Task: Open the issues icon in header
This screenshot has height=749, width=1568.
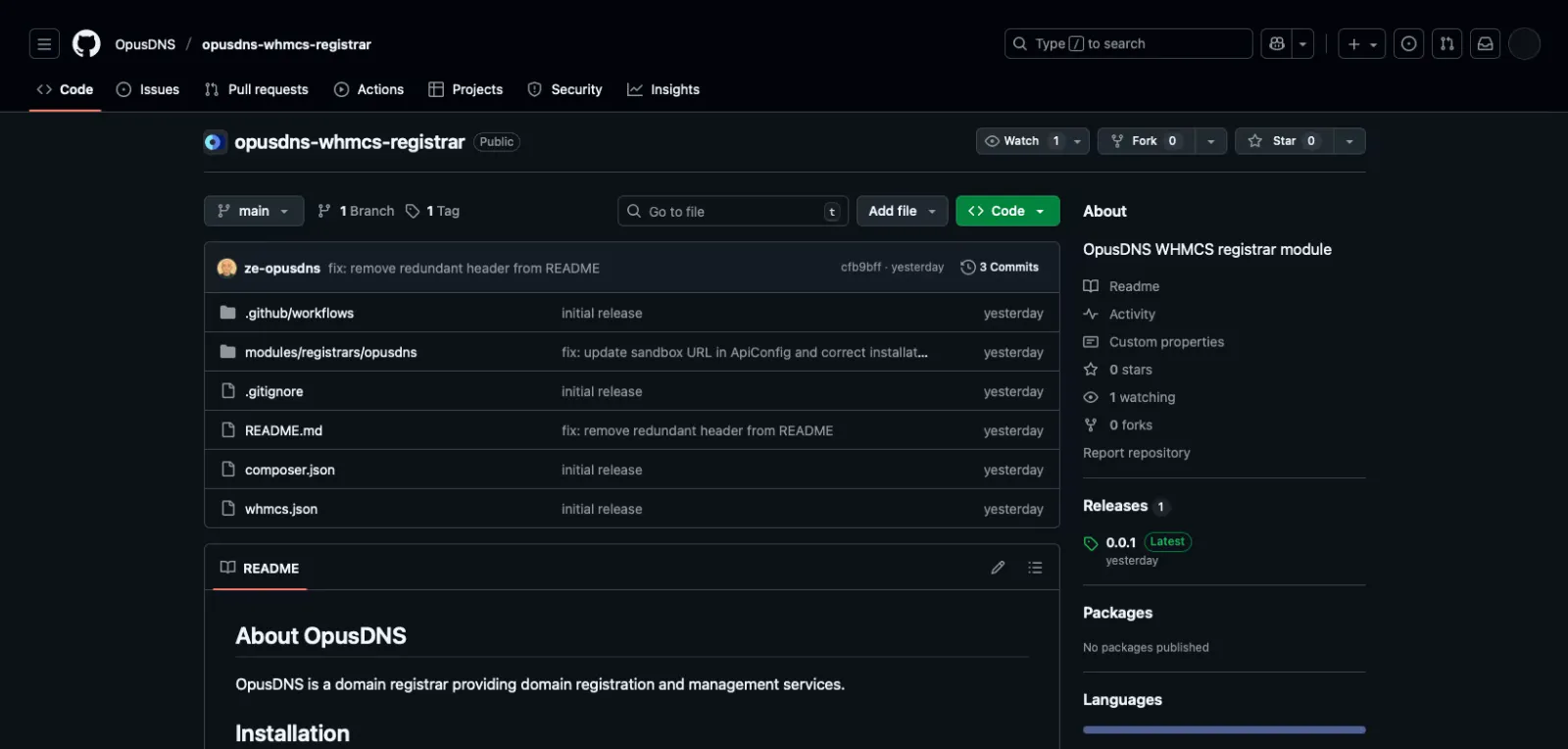Action: pos(1408,44)
